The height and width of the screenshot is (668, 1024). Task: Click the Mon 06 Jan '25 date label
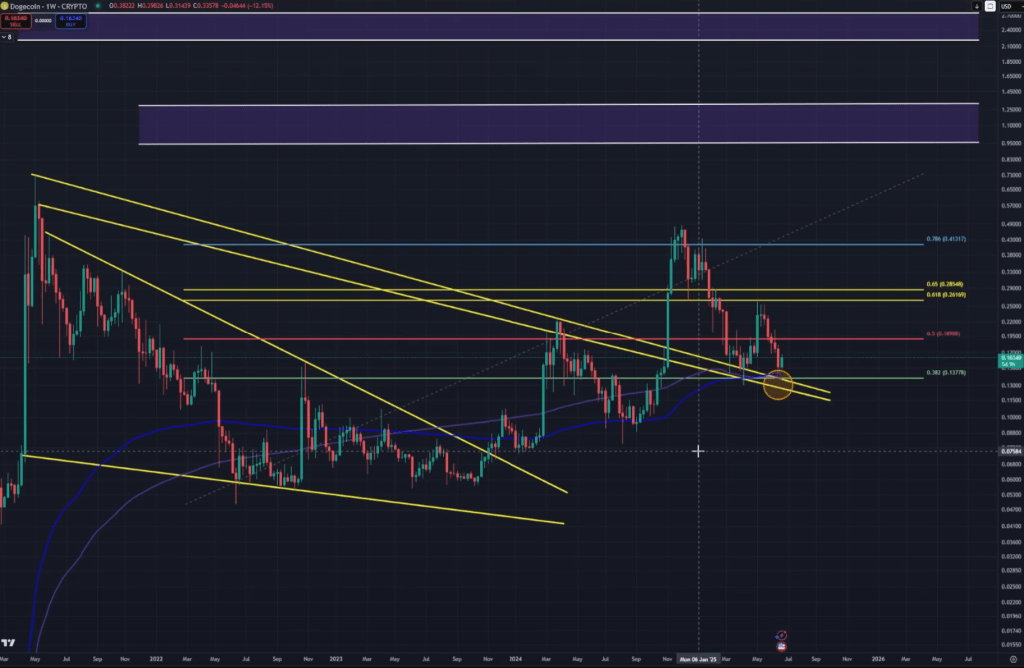[x=698, y=660]
